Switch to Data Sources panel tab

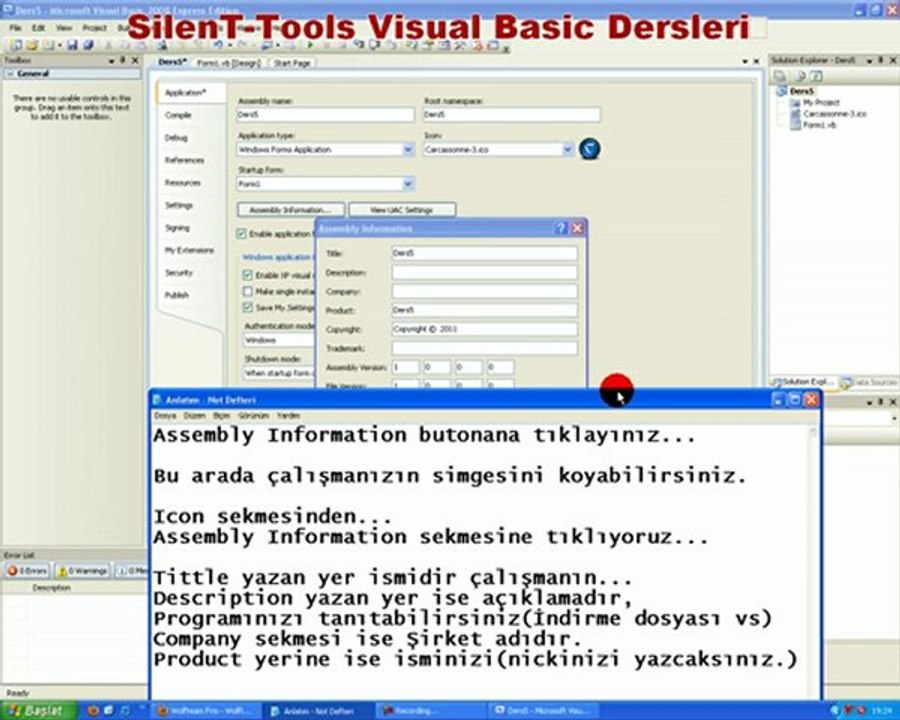pyautogui.click(x=869, y=382)
